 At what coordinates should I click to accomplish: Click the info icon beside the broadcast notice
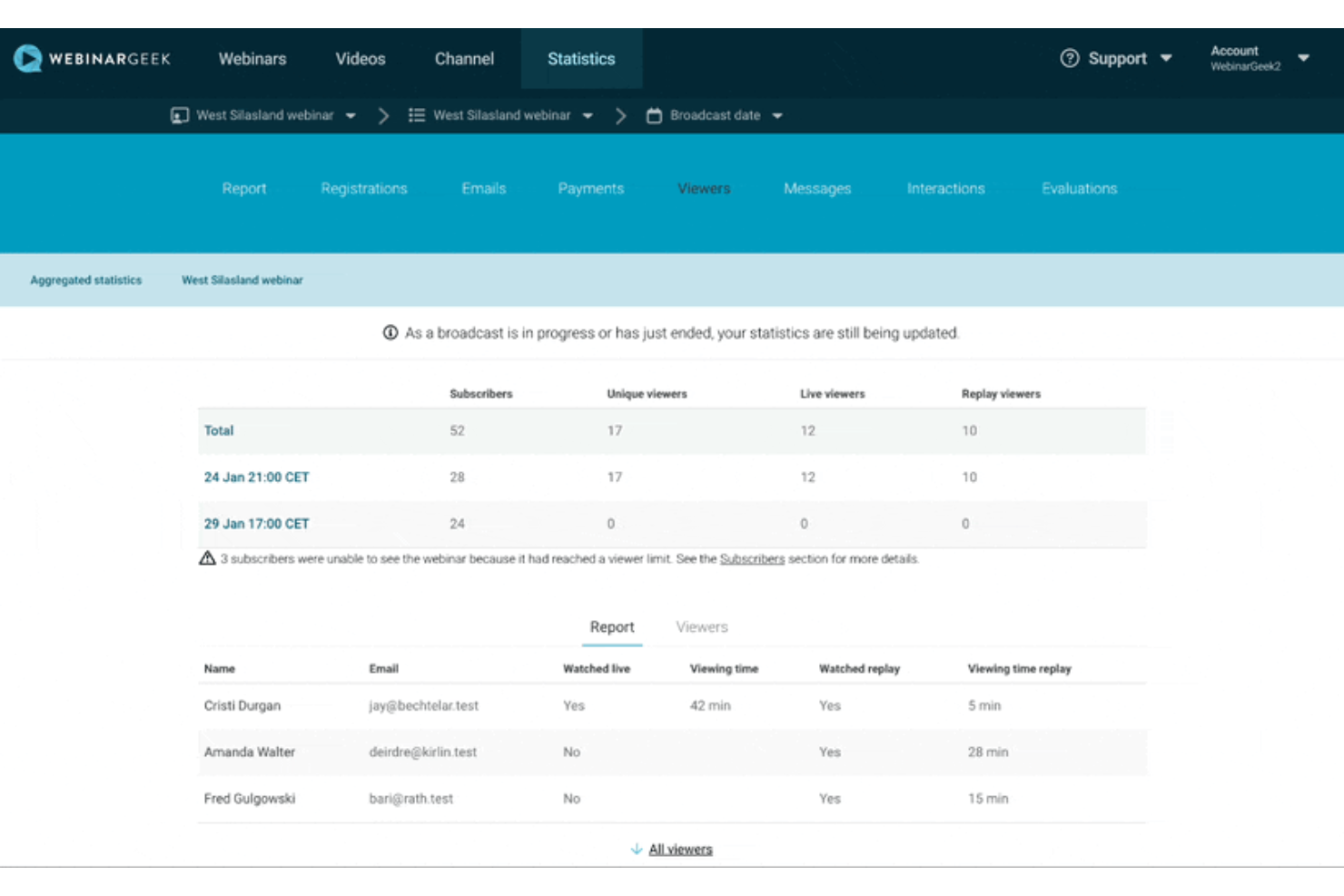click(389, 333)
